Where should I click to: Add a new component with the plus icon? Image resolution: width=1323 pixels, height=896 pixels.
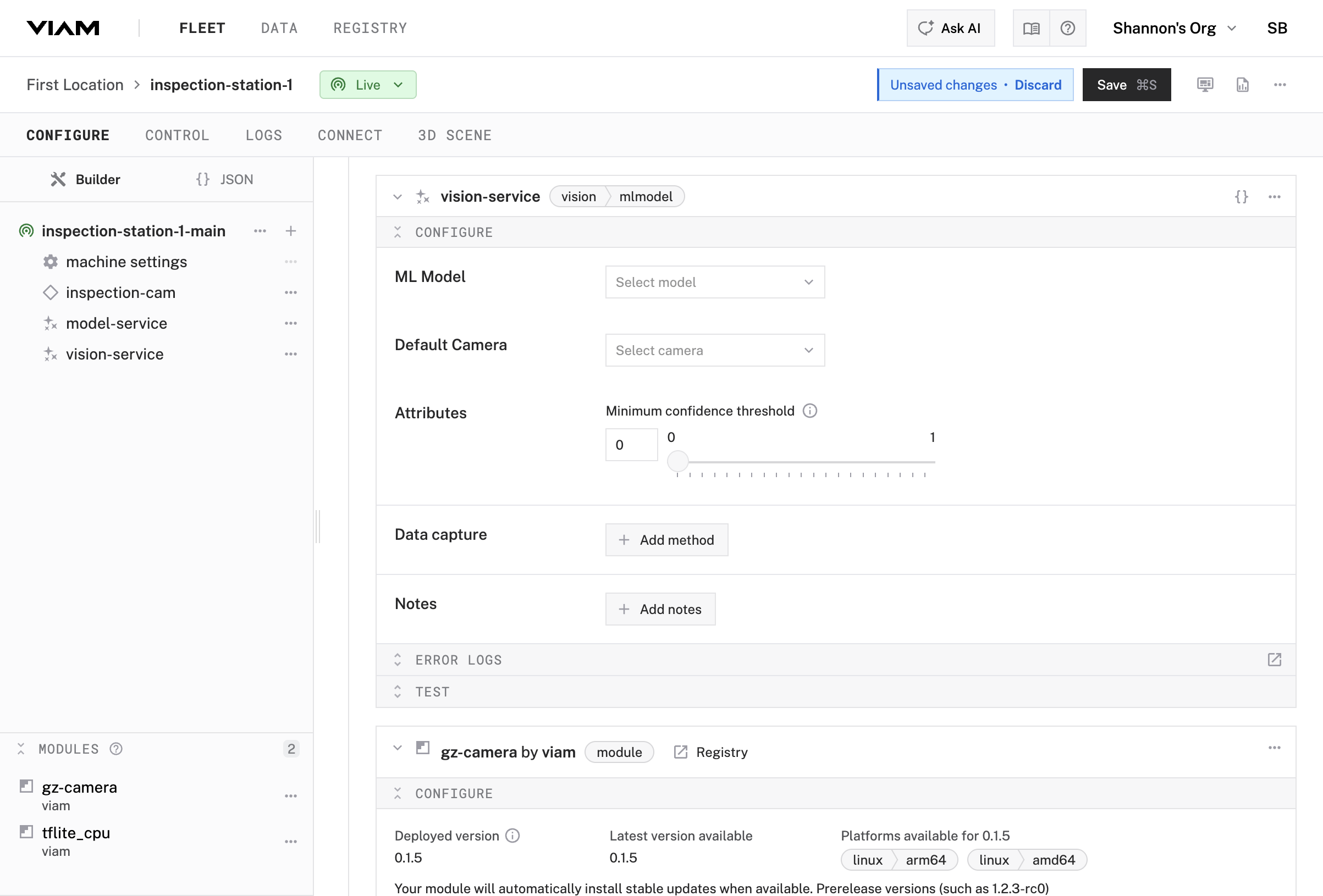(291, 230)
